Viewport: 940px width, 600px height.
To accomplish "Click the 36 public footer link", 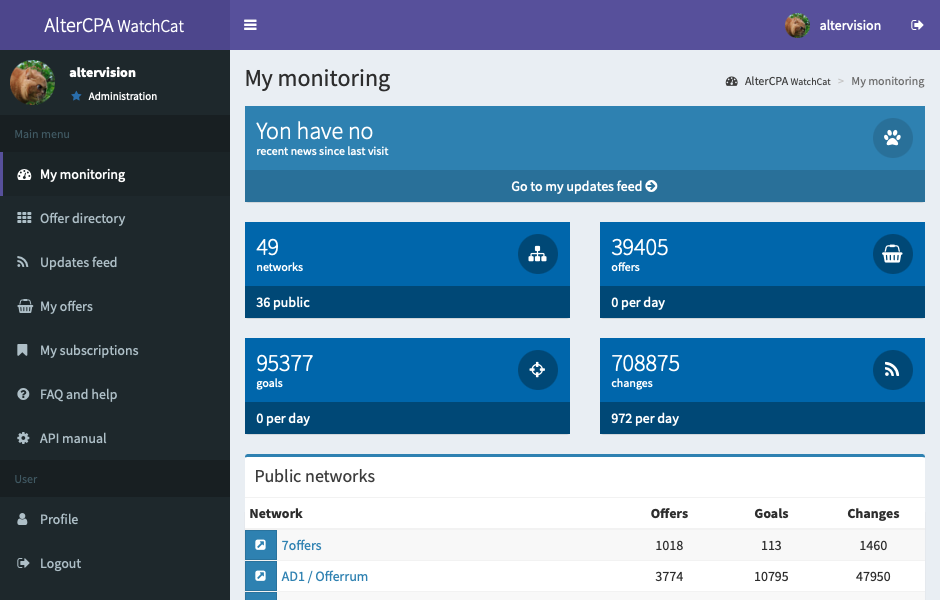I will (x=407, y=302).
